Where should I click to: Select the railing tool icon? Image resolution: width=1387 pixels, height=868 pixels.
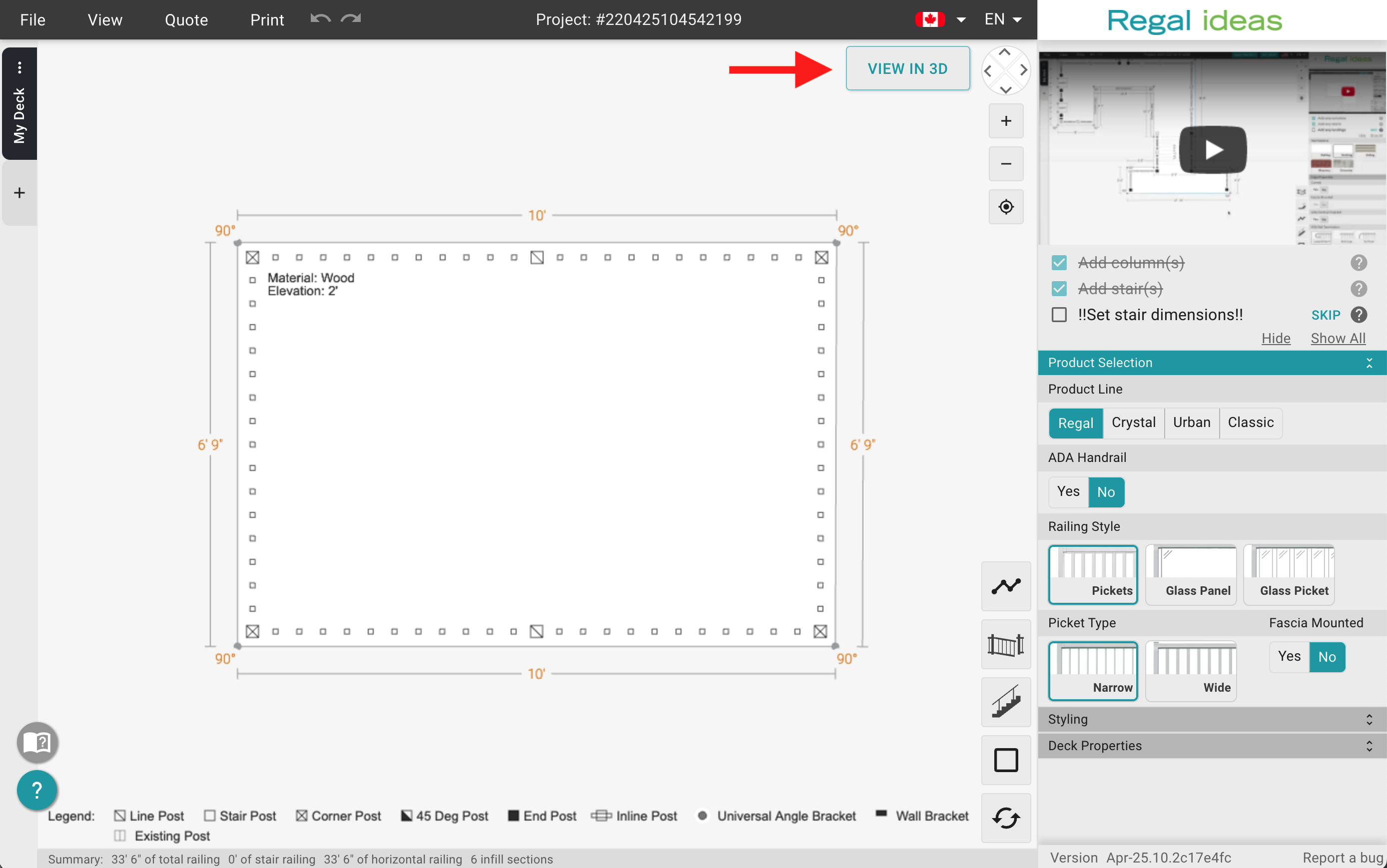[x=1006, y=644]
